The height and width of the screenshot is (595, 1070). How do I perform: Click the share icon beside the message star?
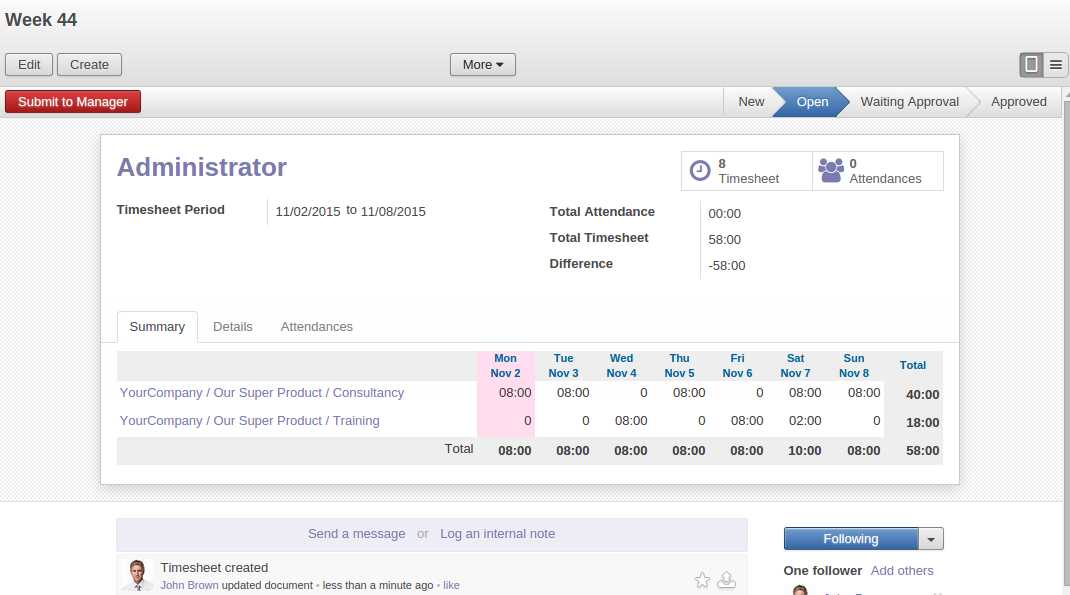(727, 580)
